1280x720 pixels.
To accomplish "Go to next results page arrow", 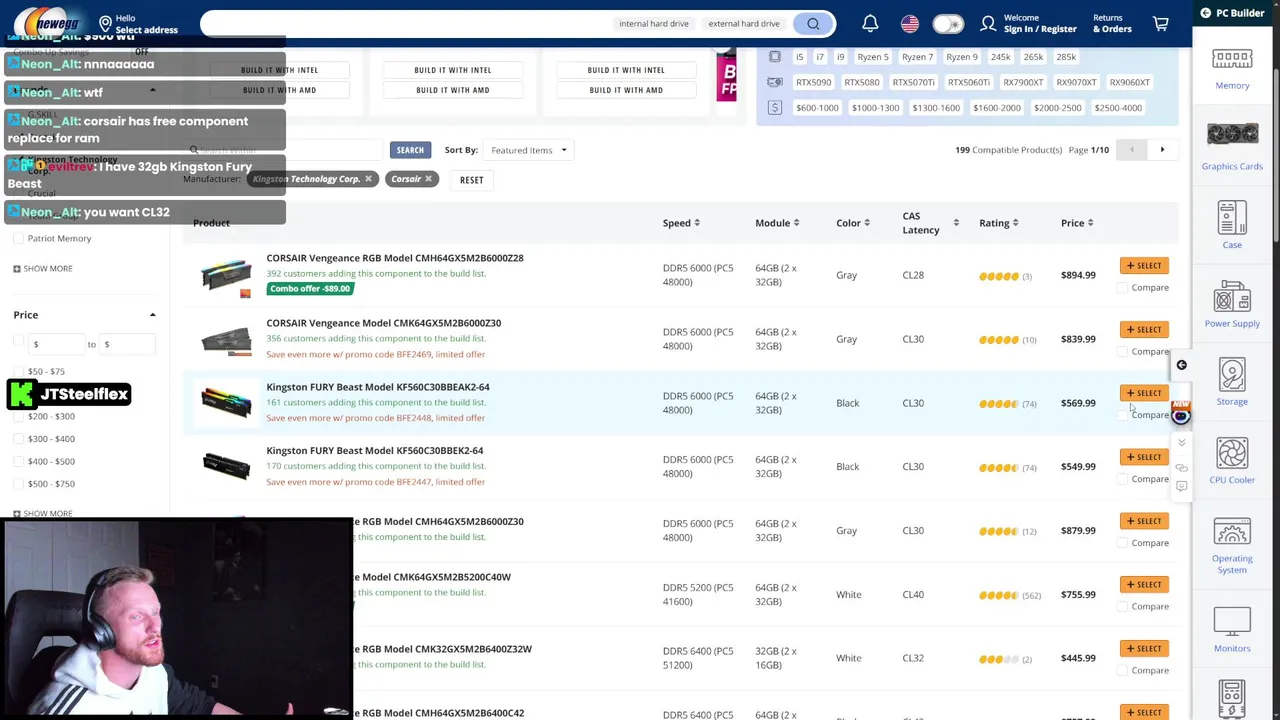I will coord(1162,150).
